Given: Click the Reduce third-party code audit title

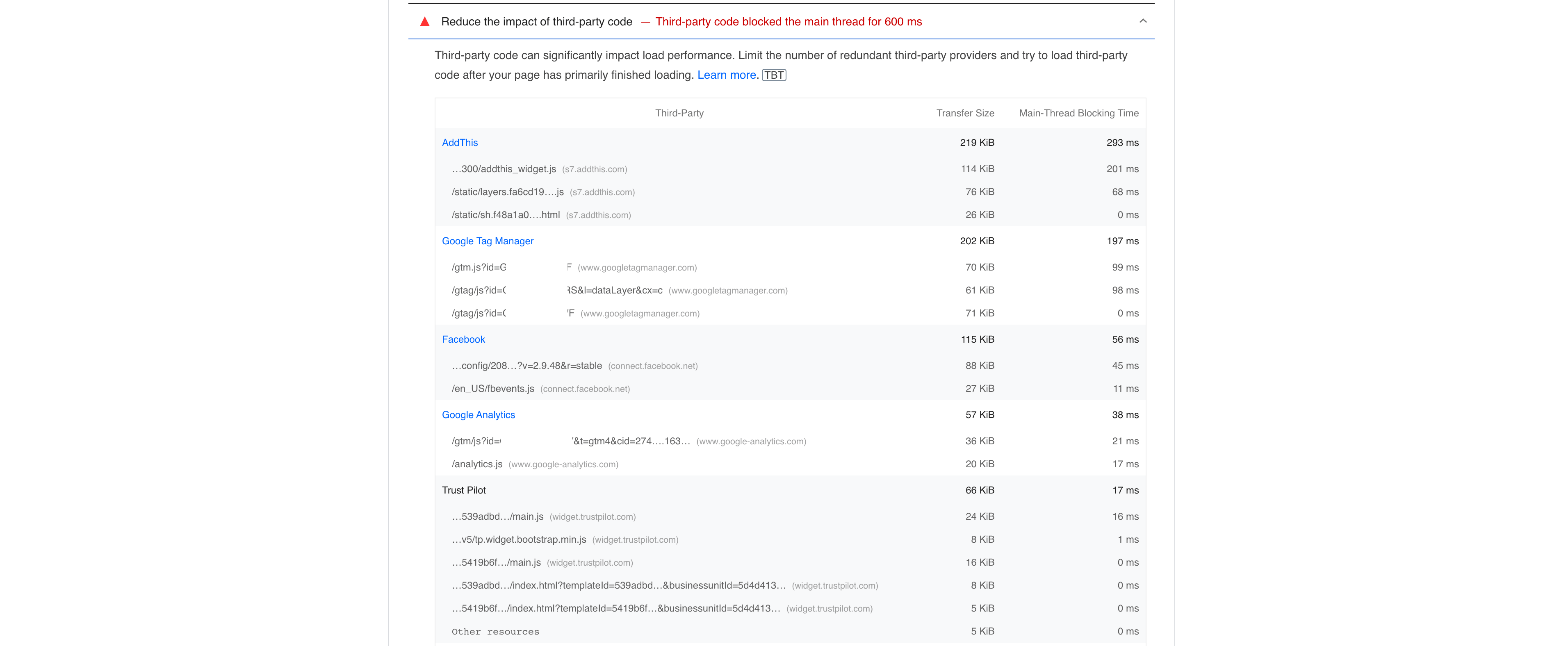Looking at the screenshot, I should click(x=536, y=22).
